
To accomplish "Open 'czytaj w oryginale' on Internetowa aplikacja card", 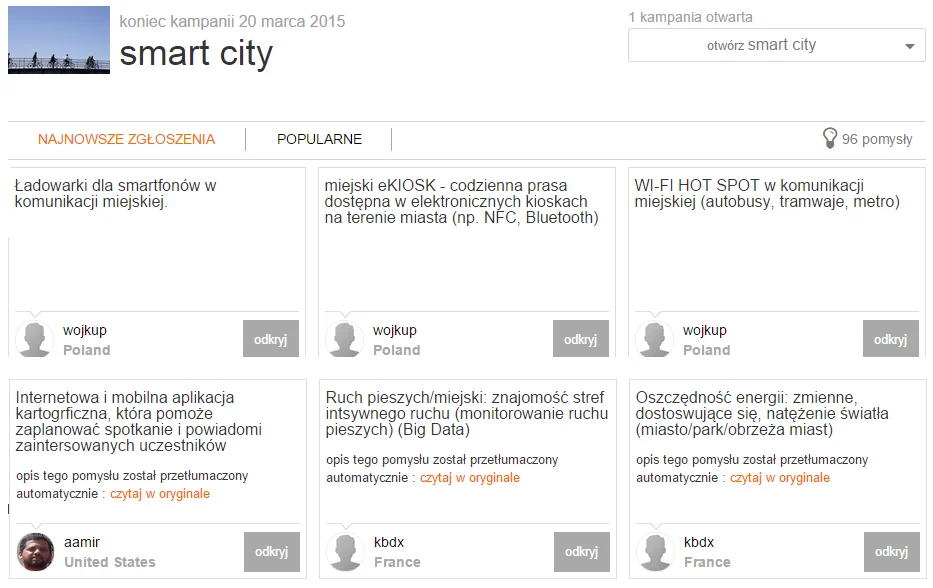I will point(160,493).
